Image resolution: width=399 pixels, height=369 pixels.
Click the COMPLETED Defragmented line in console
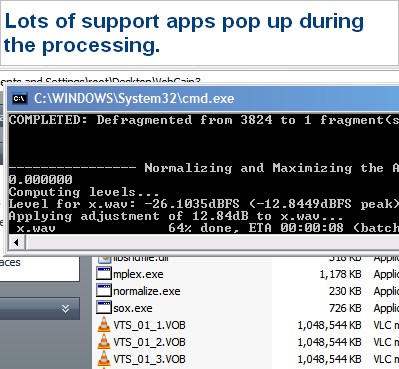coord(204,120)
